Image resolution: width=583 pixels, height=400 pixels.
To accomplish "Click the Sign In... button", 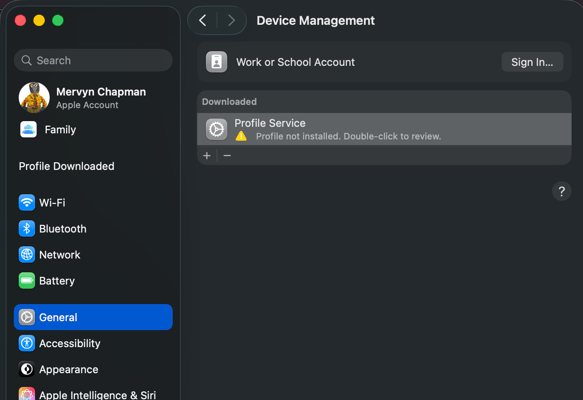I will tap(532, 62).
